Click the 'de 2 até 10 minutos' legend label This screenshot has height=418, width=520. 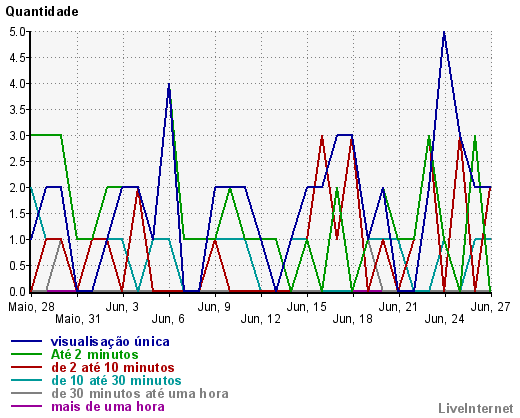tap(113, 368)
